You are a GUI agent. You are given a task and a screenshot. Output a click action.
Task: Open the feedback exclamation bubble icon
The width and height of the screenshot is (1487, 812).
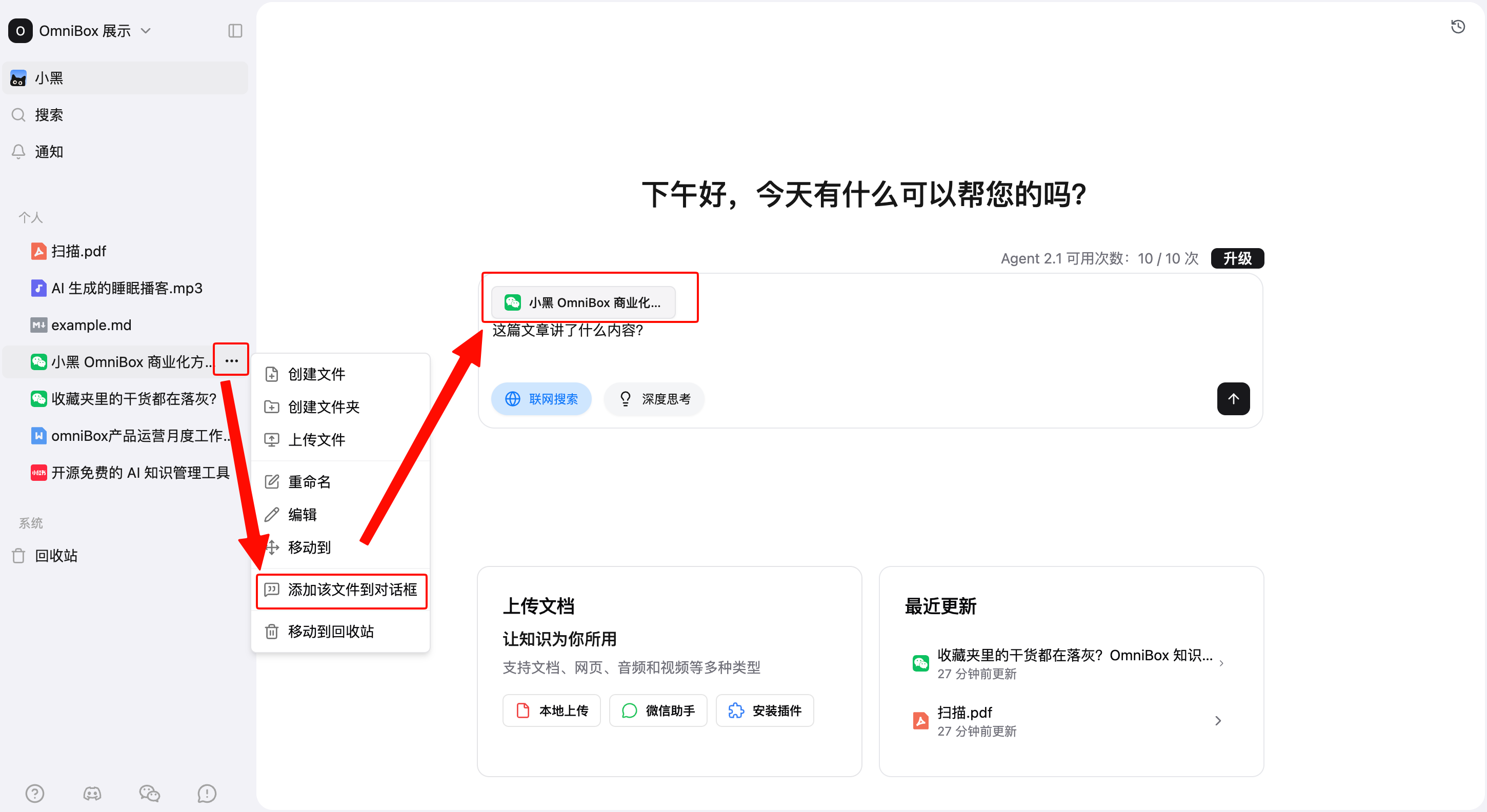207,793
